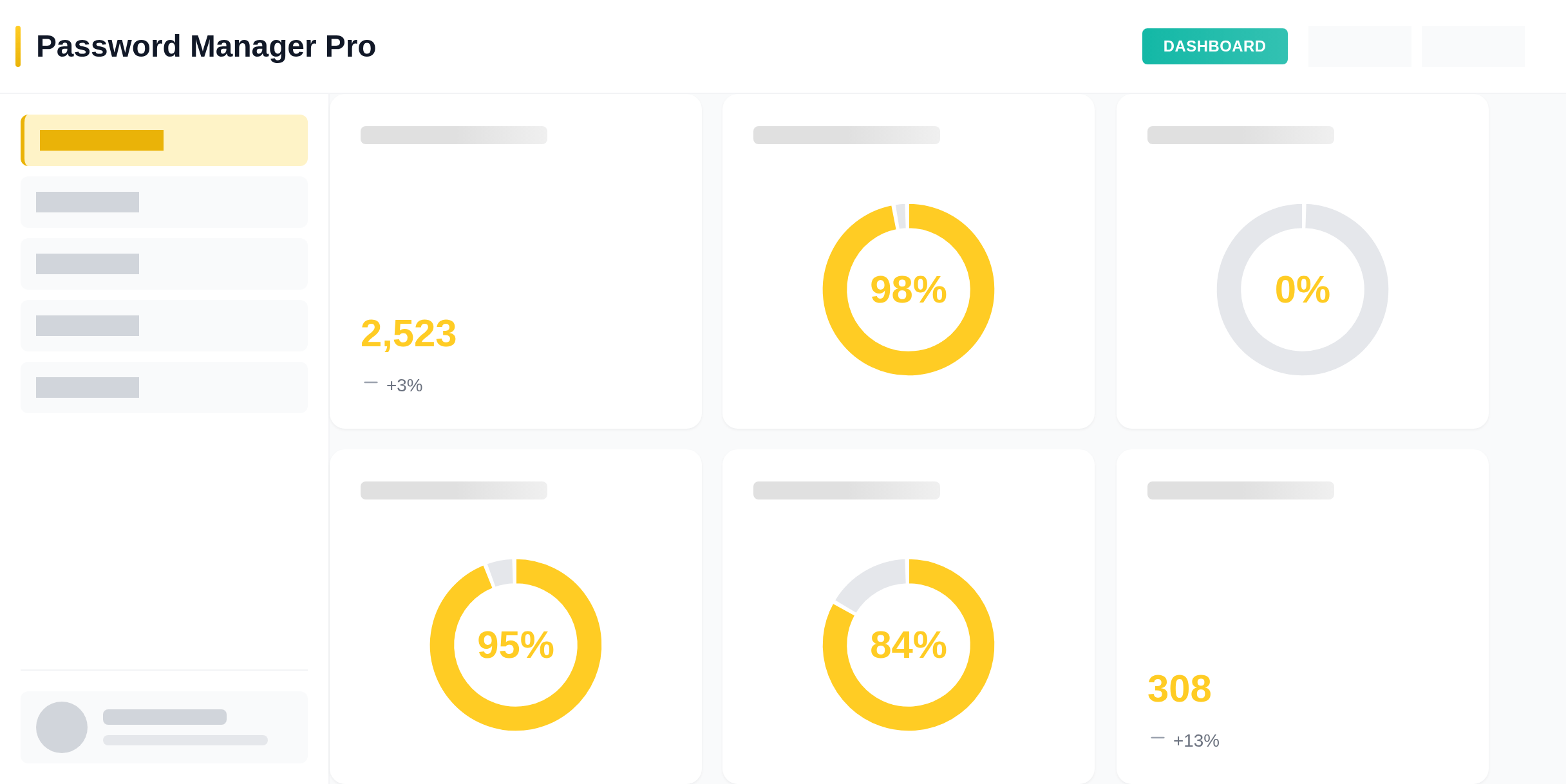Image resolution: width=1566 pixels, height=784 pixels.
Task: Click the title placeholder above the 98% chart
Action: [x=846, y=135]
